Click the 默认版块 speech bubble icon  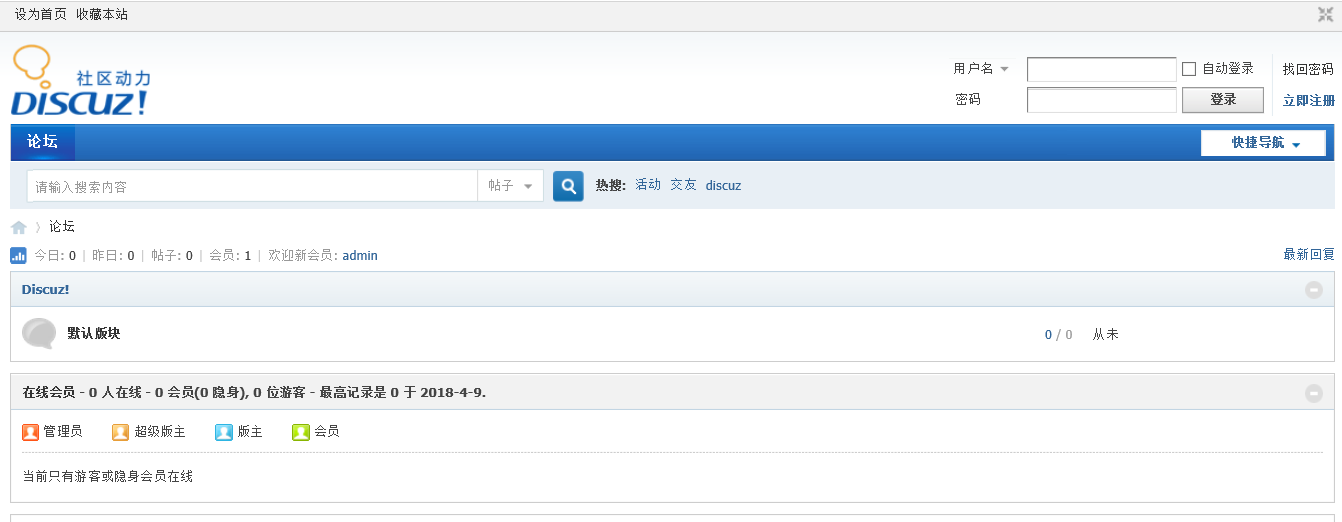click(39, 334)
